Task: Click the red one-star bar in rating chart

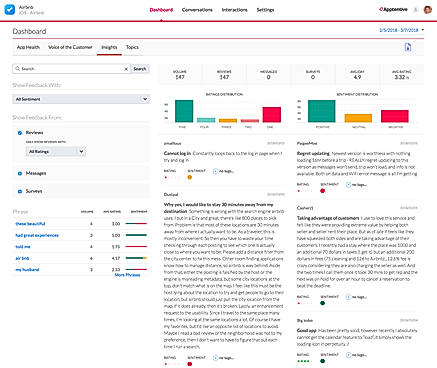Action: click(x=272, y=115)
